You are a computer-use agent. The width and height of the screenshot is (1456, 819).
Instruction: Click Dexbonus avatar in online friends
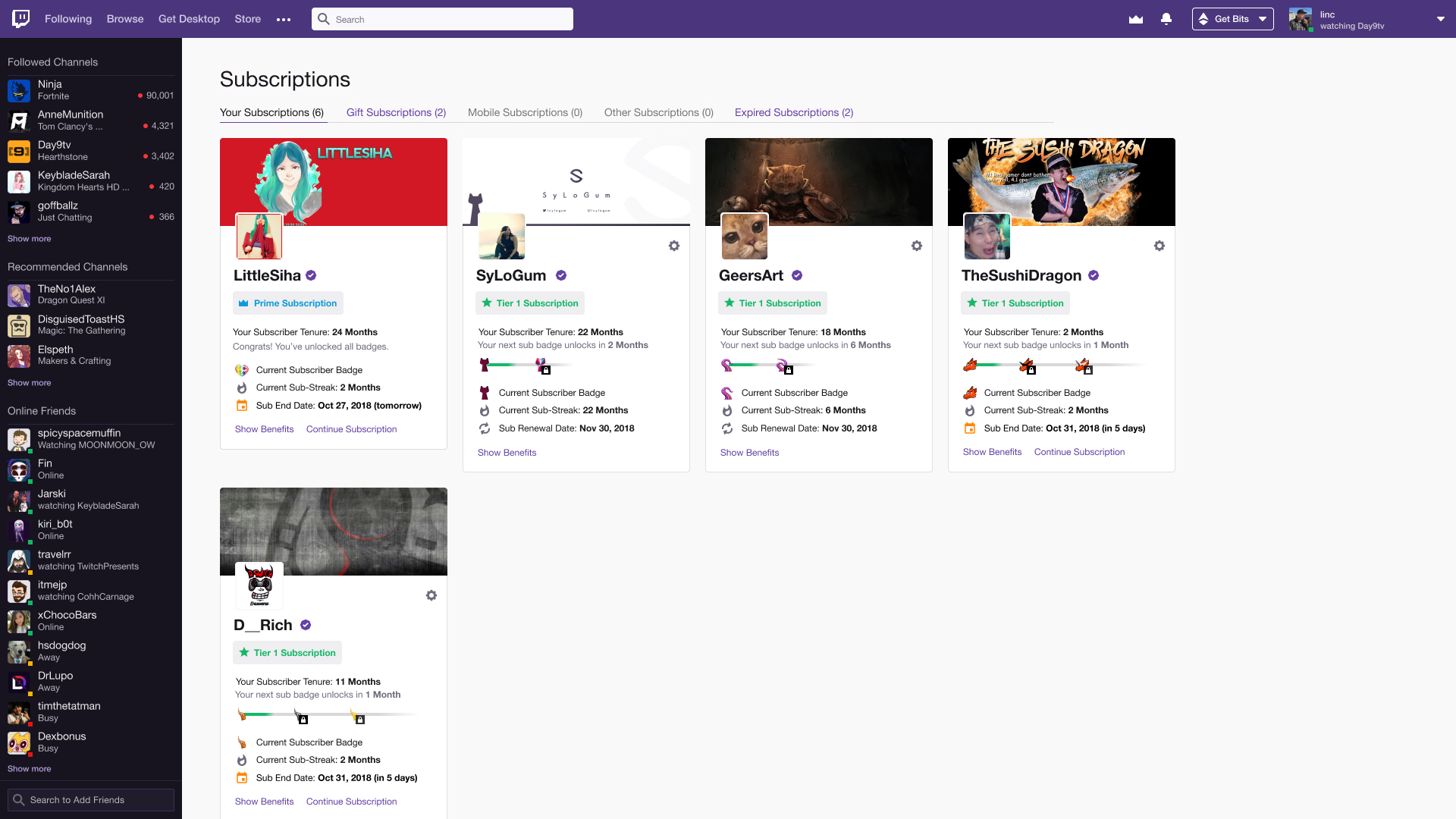(x=19, y=742)
